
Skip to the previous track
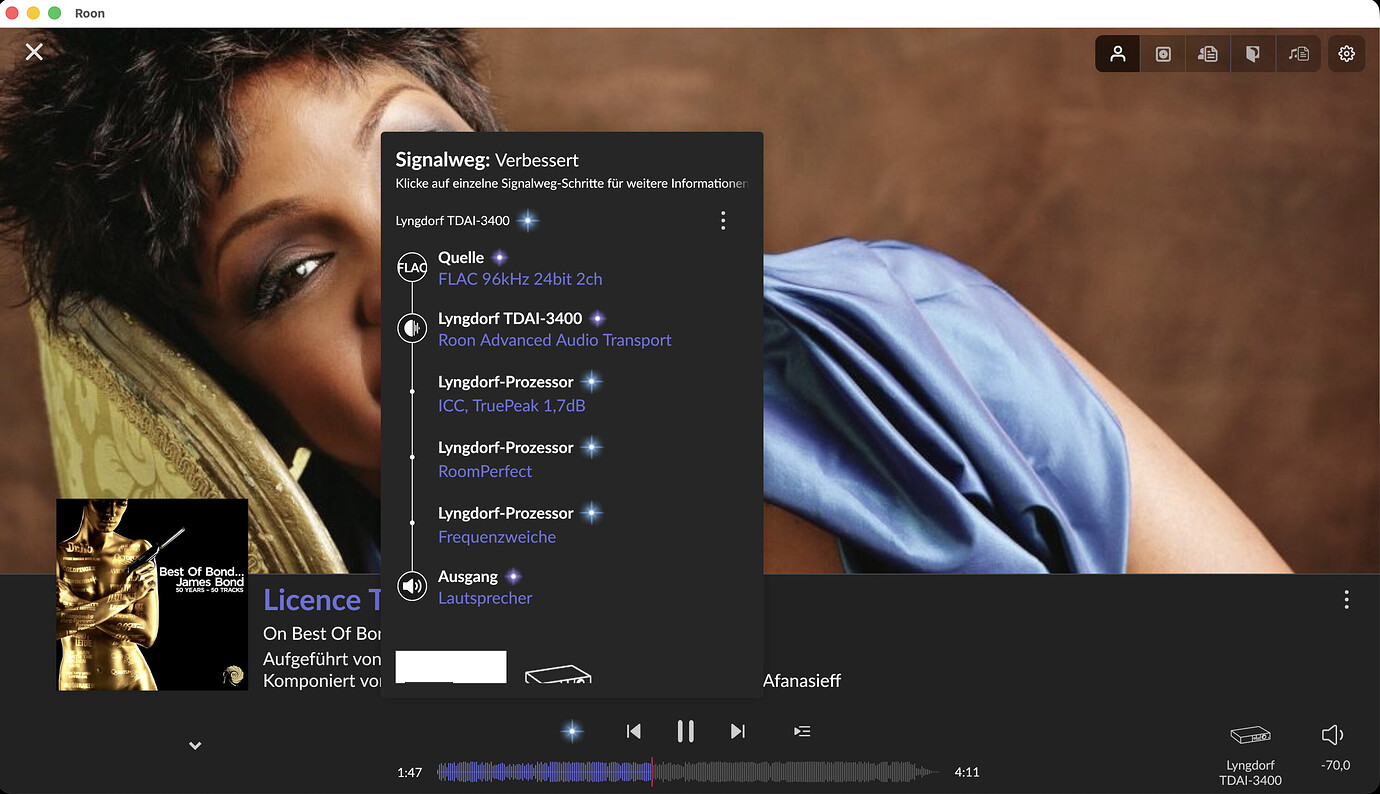pyautogui.click(x=633, y=731)
